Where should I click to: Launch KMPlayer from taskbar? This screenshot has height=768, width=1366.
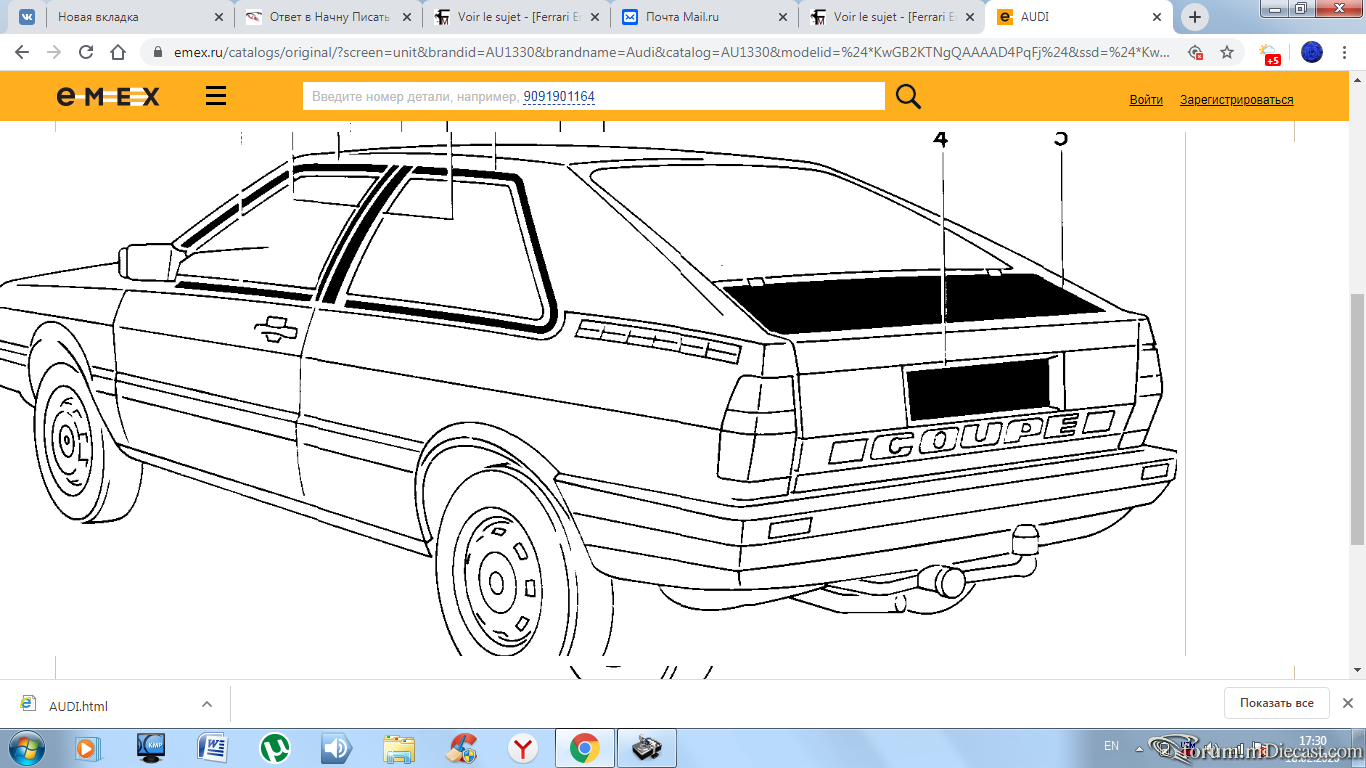click(x=151, y=747)
